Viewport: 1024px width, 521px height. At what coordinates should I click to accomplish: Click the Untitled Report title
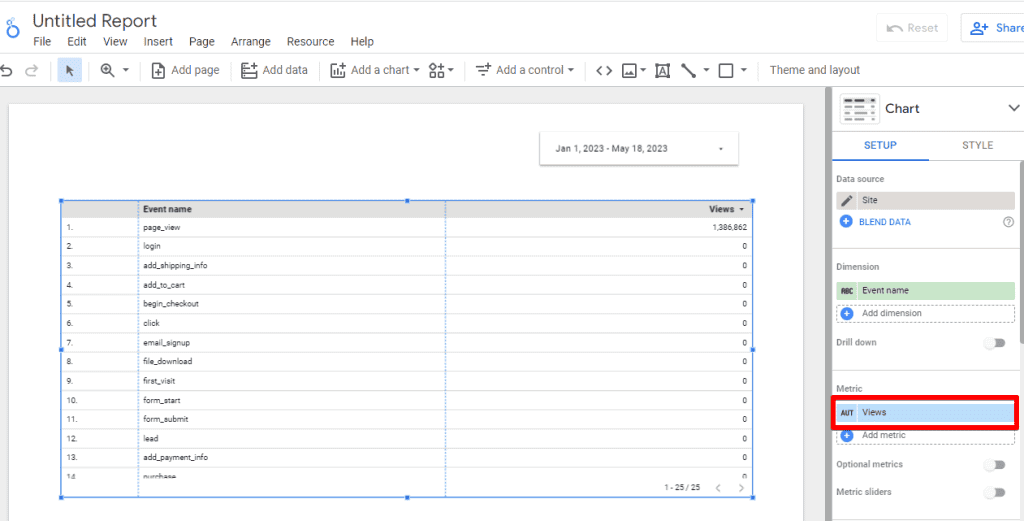pos(95,21)
